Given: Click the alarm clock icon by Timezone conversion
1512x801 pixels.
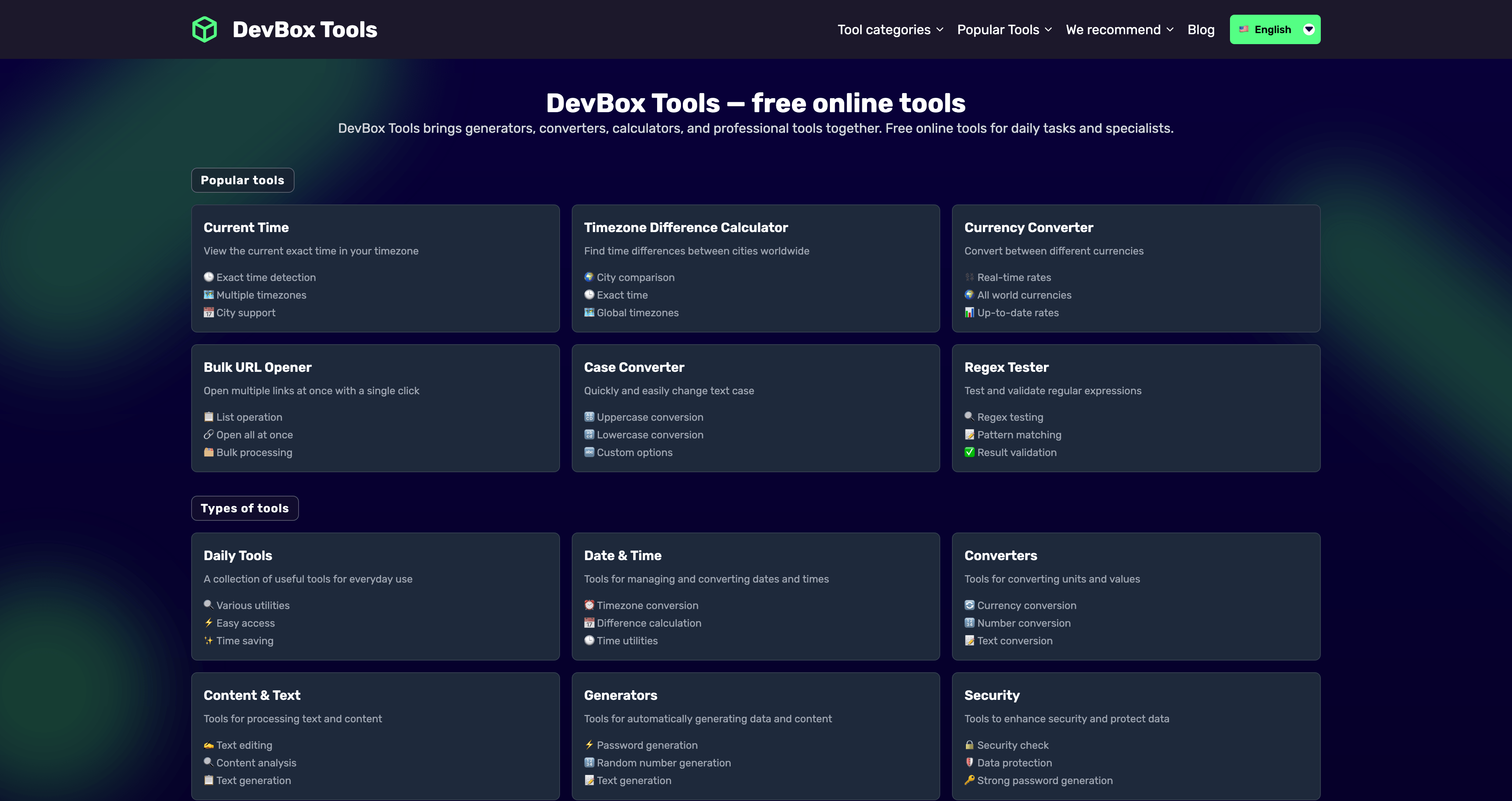Looking at the screenshot, I should click(589, 605).
